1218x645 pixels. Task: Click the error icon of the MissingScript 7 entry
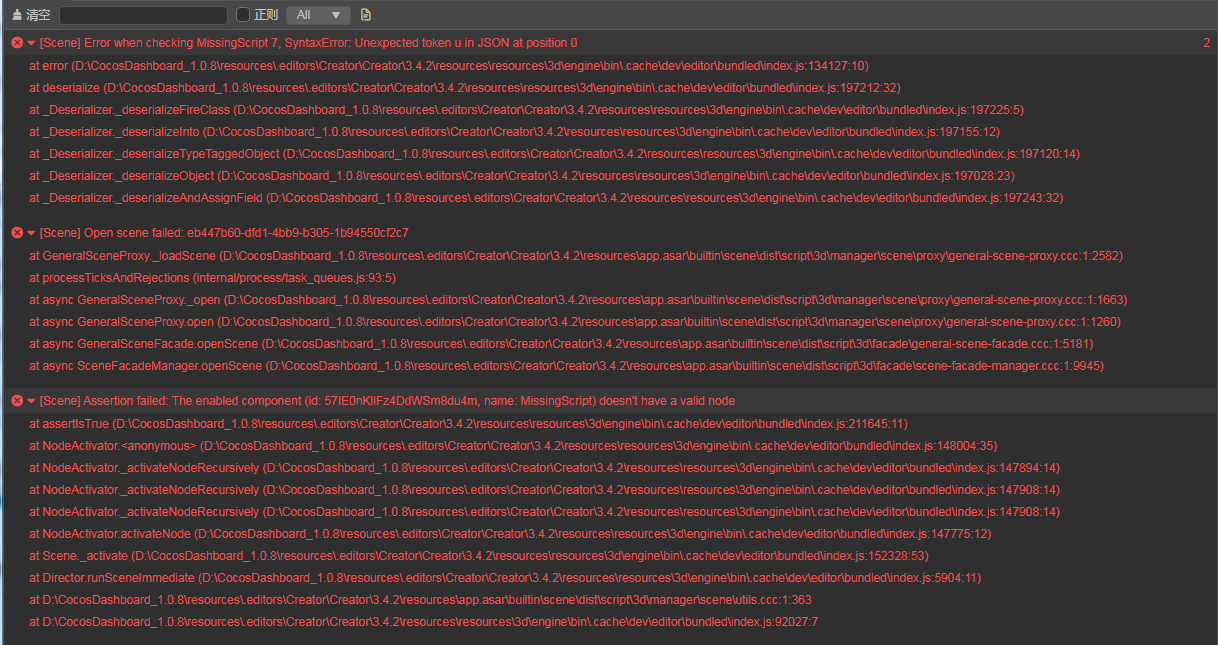point(17,43)
